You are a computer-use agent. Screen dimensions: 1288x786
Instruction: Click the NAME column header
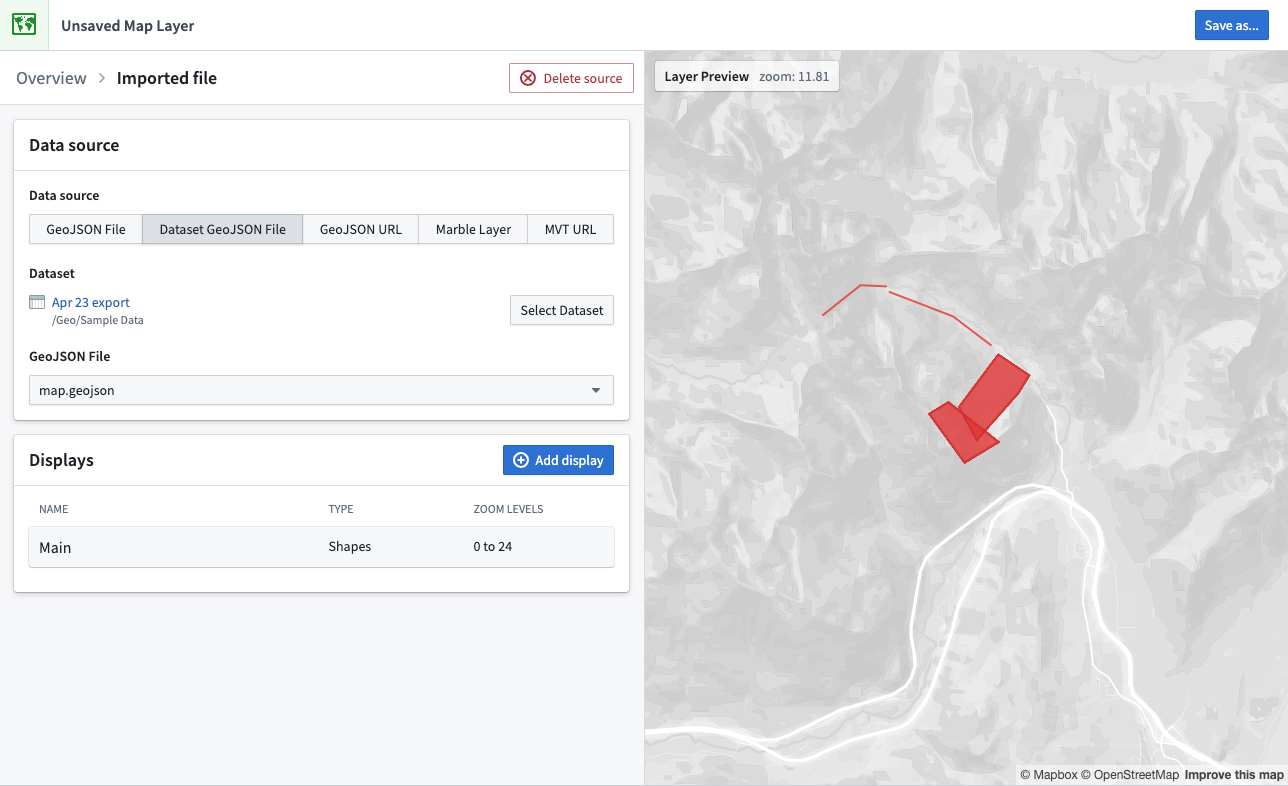tap(54, 509)
